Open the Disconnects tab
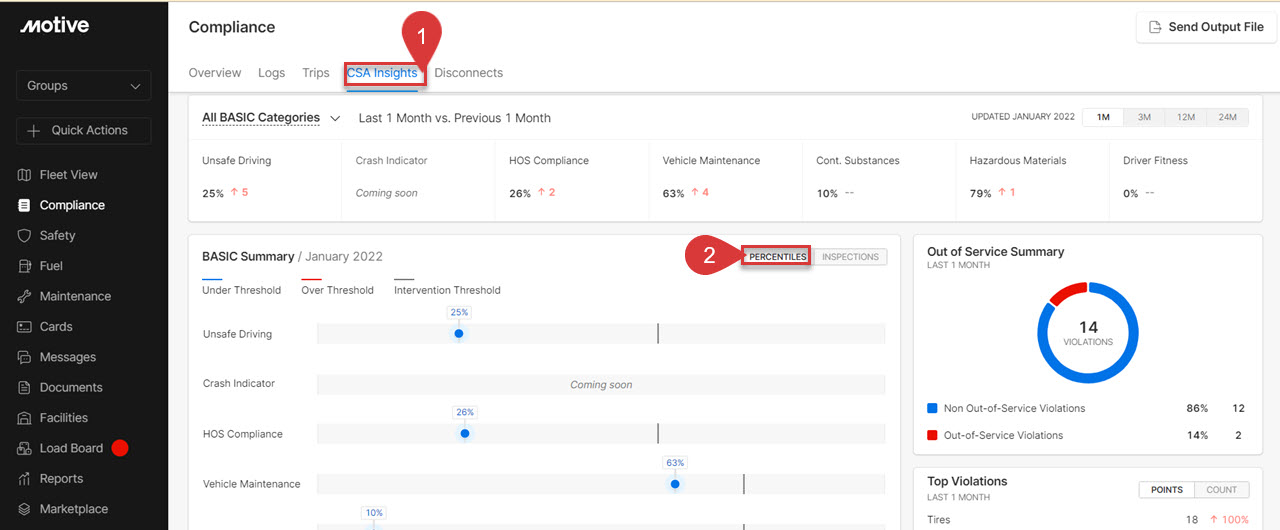 (469, 73)
